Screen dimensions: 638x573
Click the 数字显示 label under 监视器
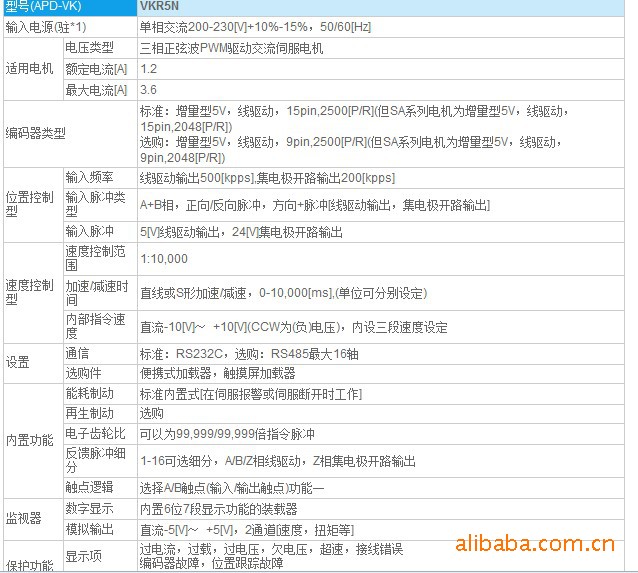coord(89,509)
